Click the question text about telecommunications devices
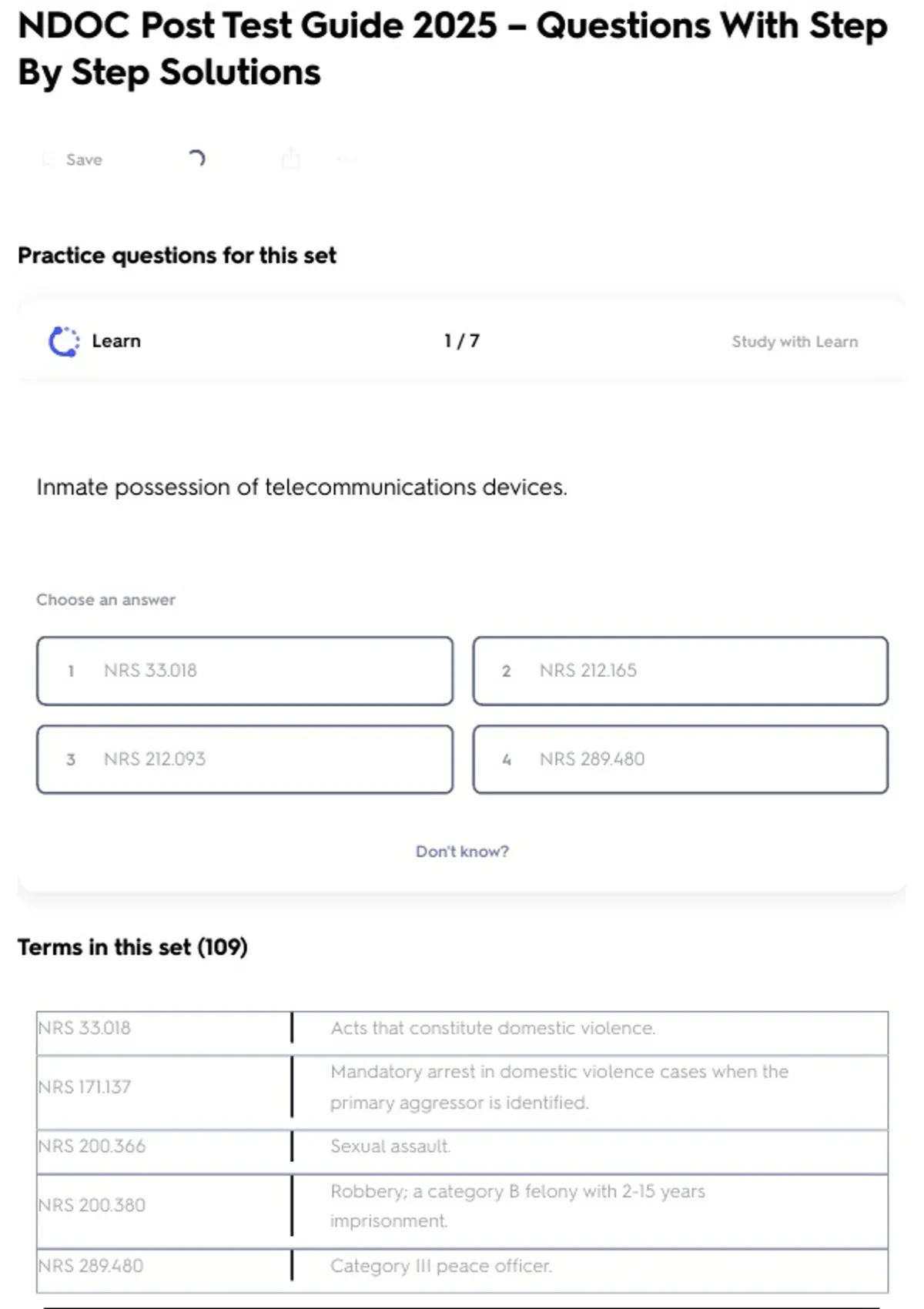924x1309 pixels. 301,487
